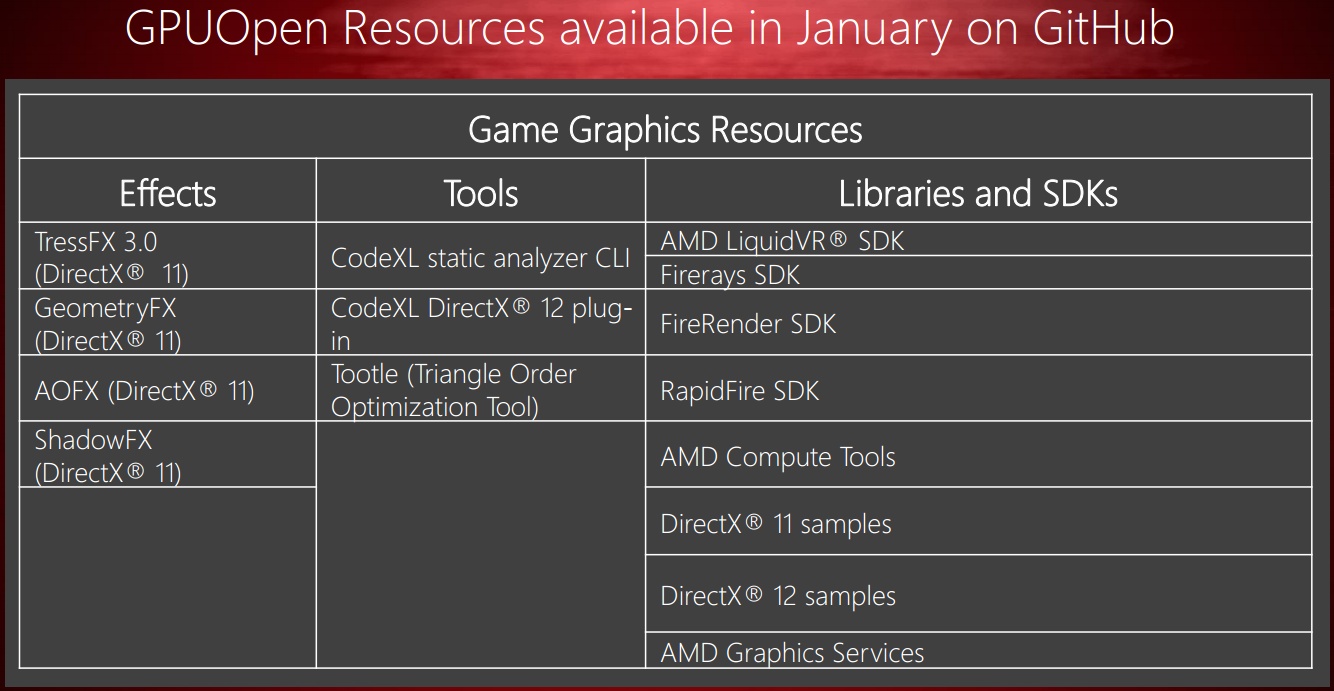Select the 'DirectX 11 samples' row
1334x691 pixels.
(979, 521)
